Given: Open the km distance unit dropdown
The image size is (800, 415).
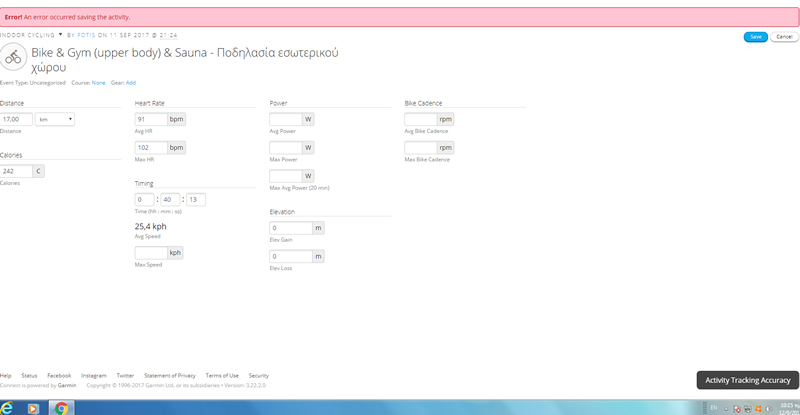Looking at the screenshot, I should click(55, 119).
